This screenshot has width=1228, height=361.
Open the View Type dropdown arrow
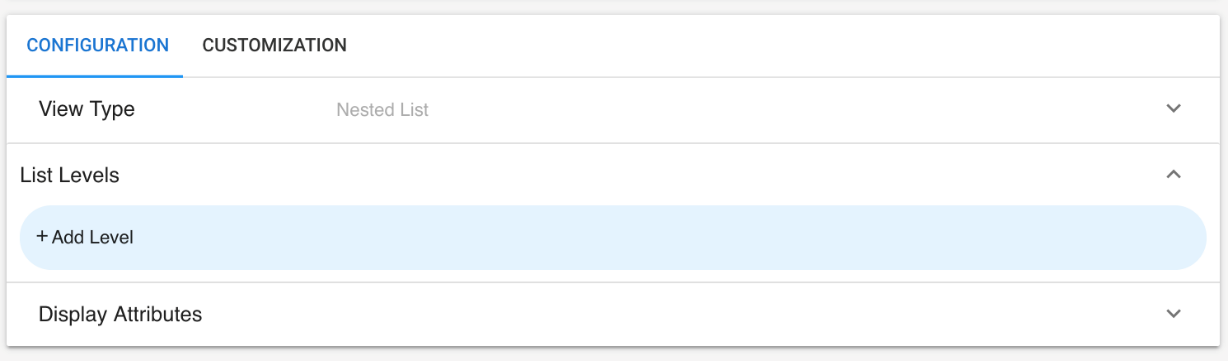[x=1174, y=109]
